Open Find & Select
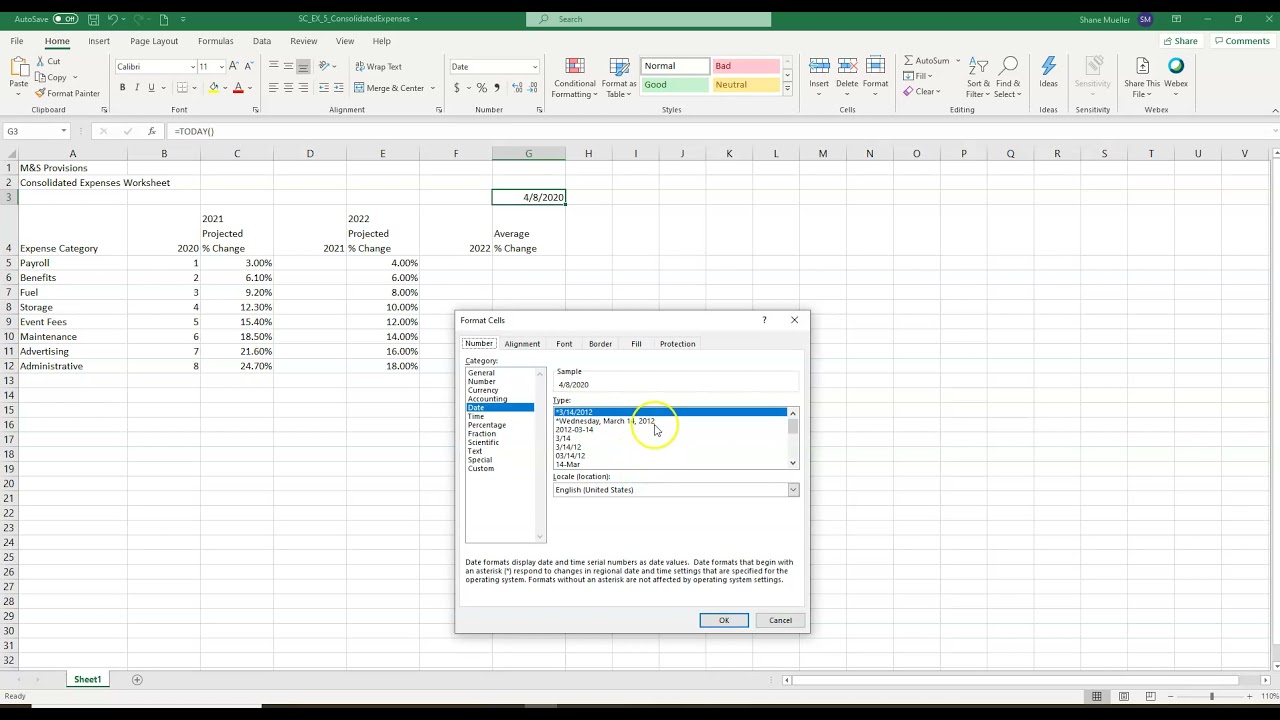The image size is (1280, 720). (x=1008, y=78)
